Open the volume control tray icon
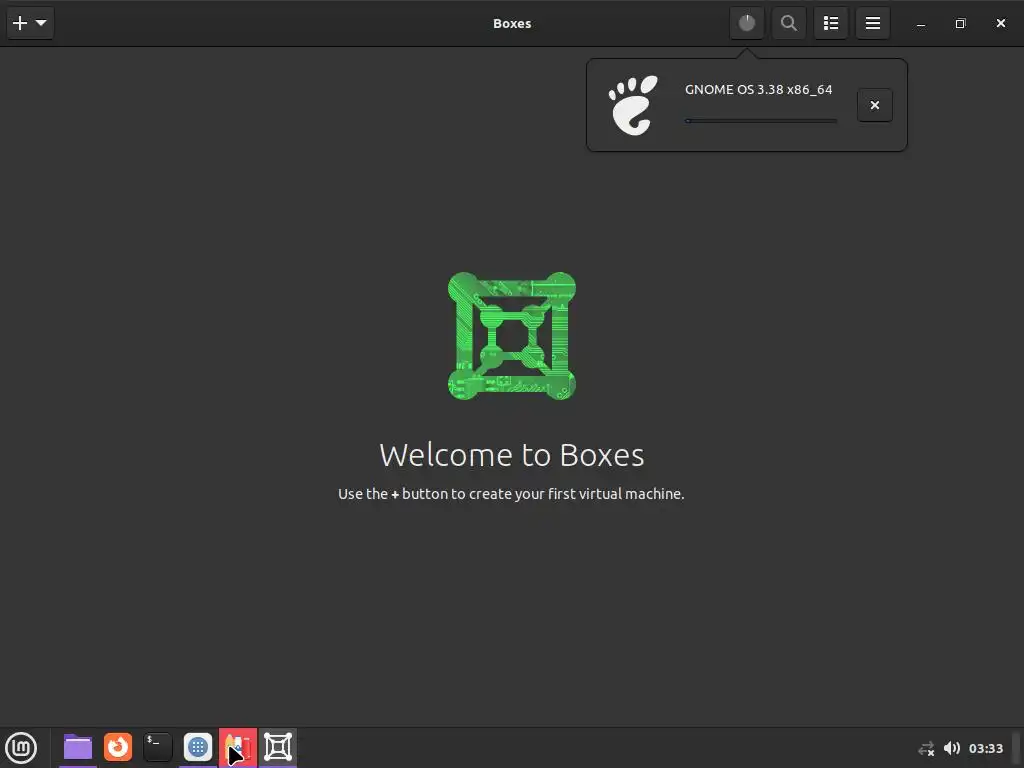 952,748
